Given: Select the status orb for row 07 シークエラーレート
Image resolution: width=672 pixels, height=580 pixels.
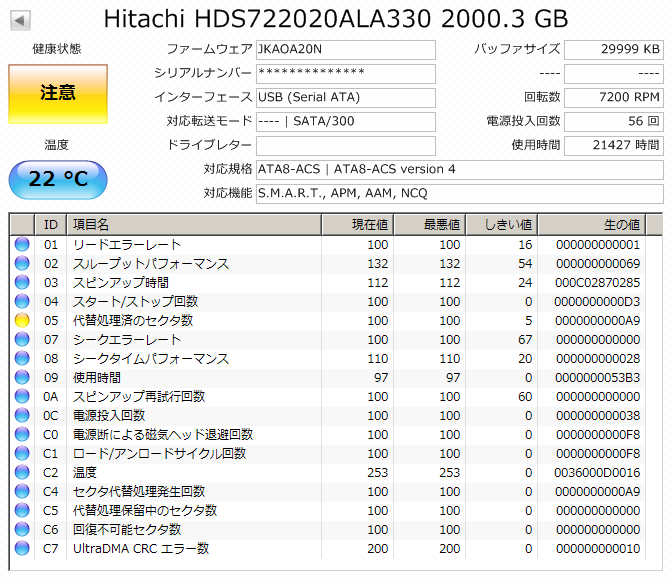Looking at the screenshot, I should (x=22, y=339).
